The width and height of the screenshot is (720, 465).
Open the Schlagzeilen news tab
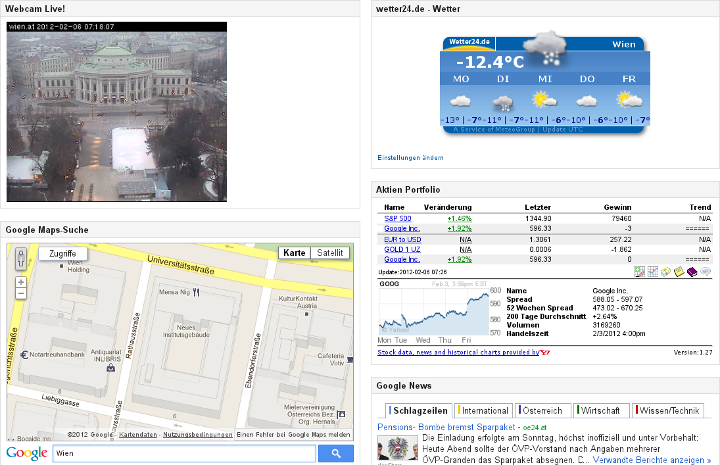tap(418, 410)
